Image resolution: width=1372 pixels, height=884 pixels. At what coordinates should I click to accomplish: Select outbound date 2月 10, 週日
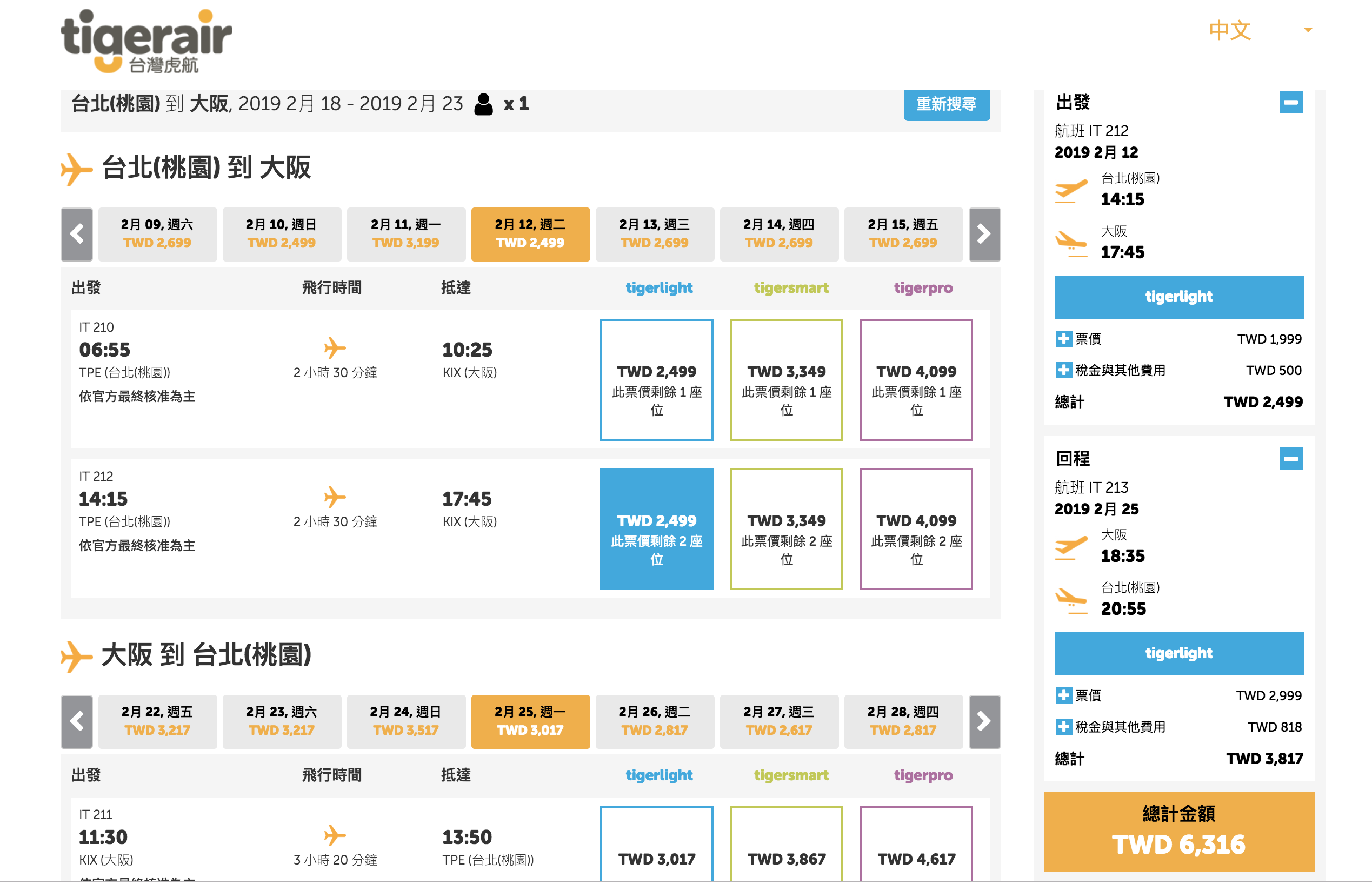click(282, 234)
